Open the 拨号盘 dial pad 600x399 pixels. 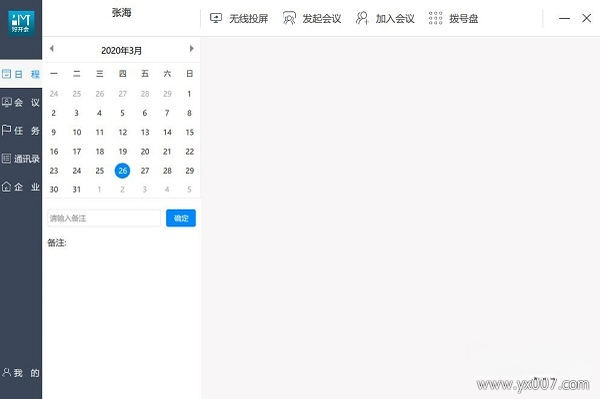point(453,18)
